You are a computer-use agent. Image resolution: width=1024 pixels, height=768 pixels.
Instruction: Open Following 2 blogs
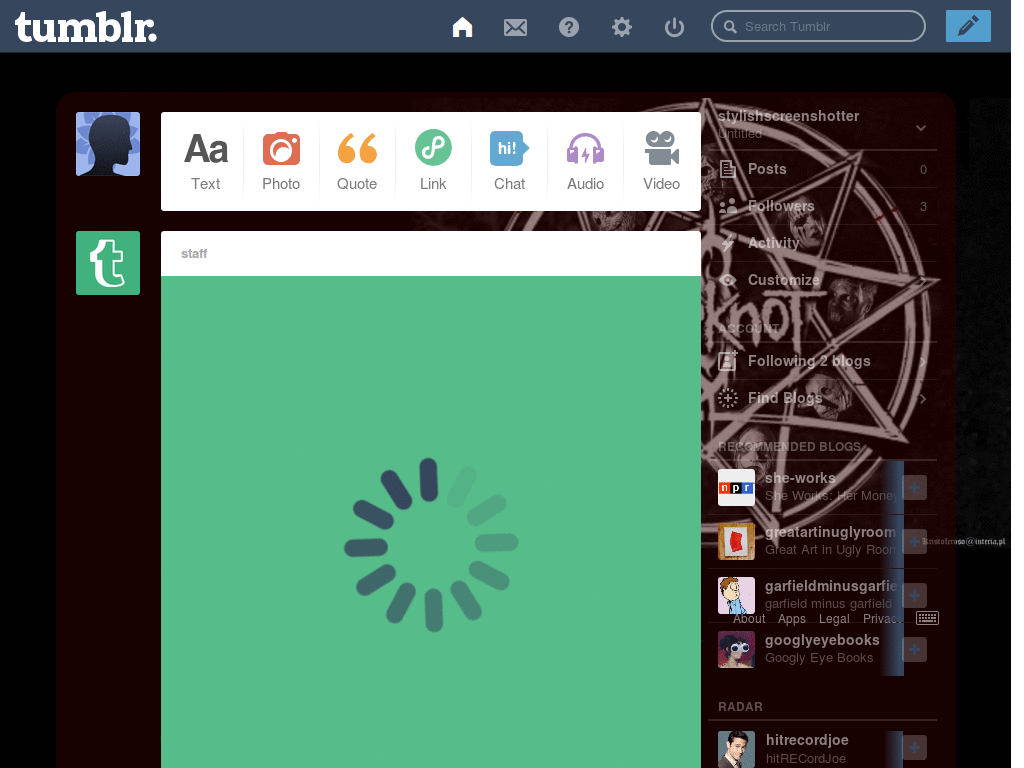coord(822,361)
